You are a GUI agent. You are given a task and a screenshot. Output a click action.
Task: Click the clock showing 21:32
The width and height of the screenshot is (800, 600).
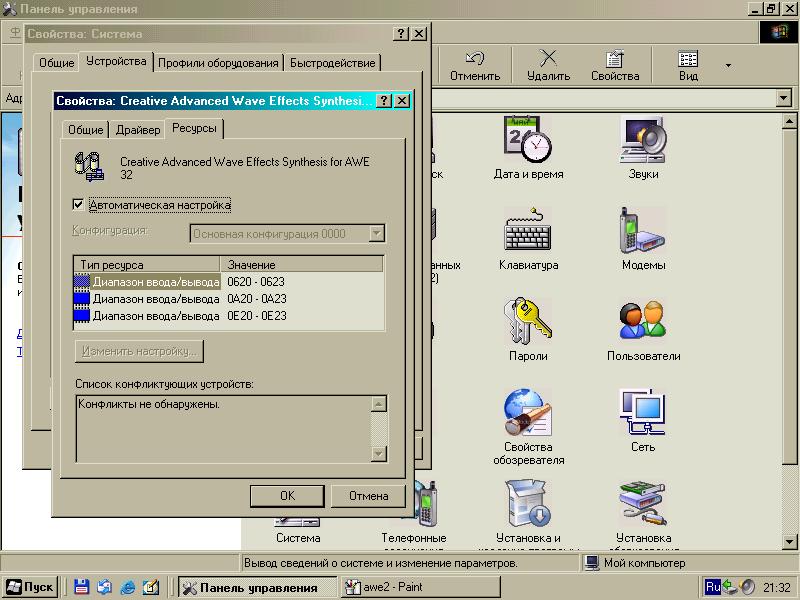click(x=777, y=588)
